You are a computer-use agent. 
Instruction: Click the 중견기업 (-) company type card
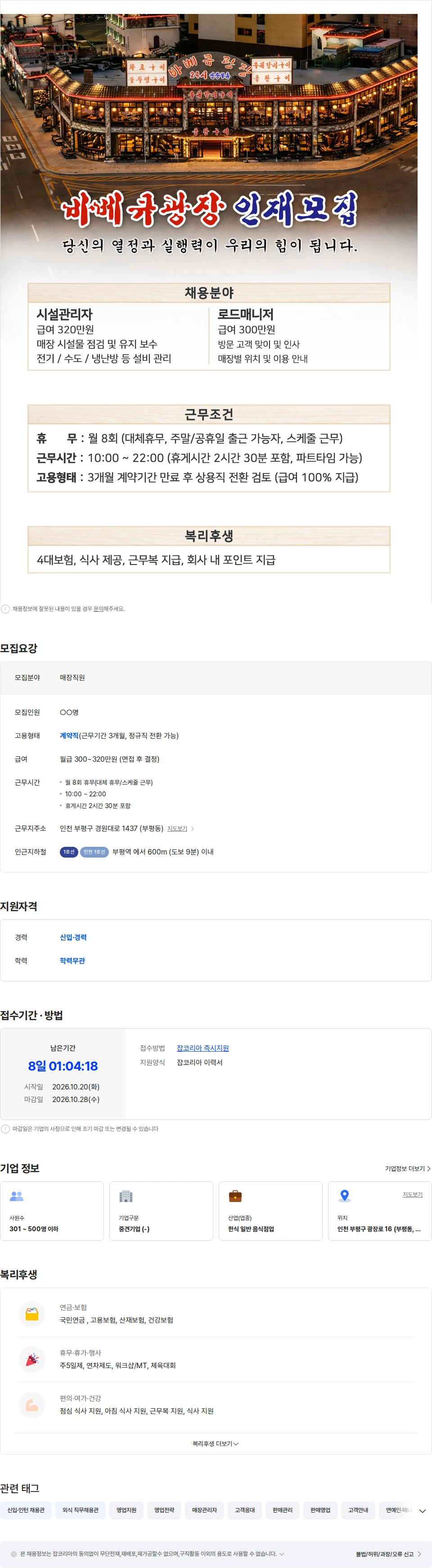coord(161,1211)
